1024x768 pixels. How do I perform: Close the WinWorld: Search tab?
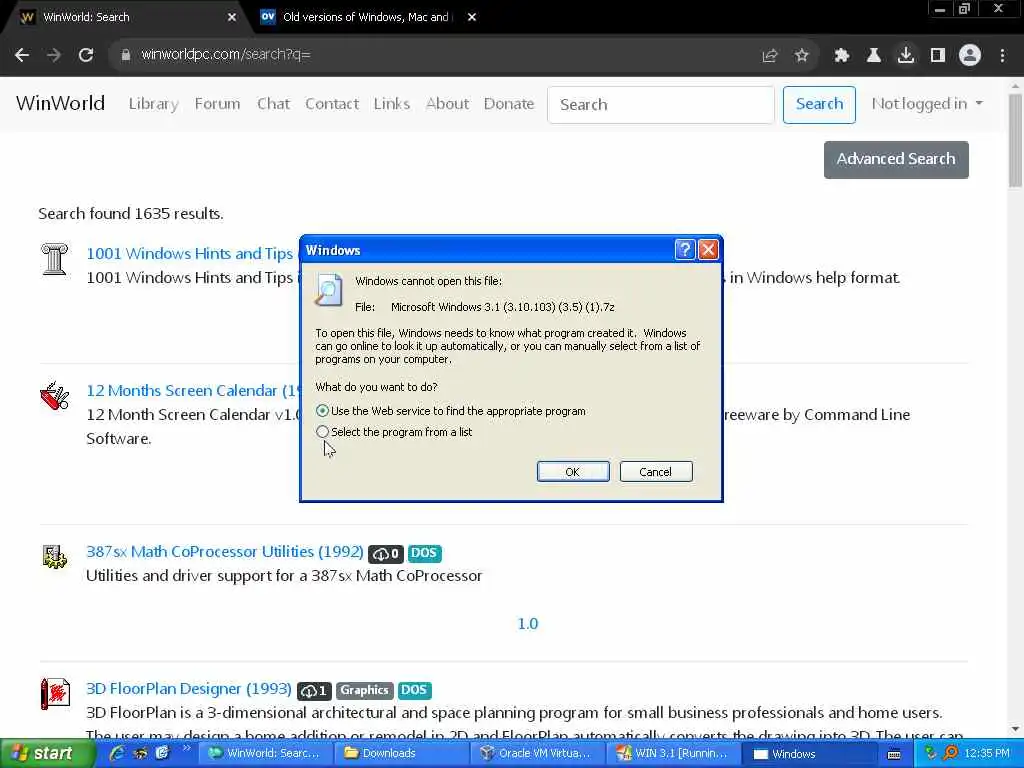click(232, 17)
